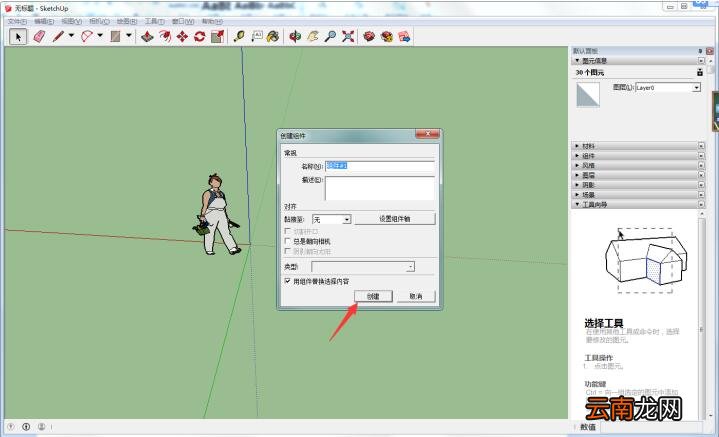Pin the default tray using the pin icon

coord(700,51)
